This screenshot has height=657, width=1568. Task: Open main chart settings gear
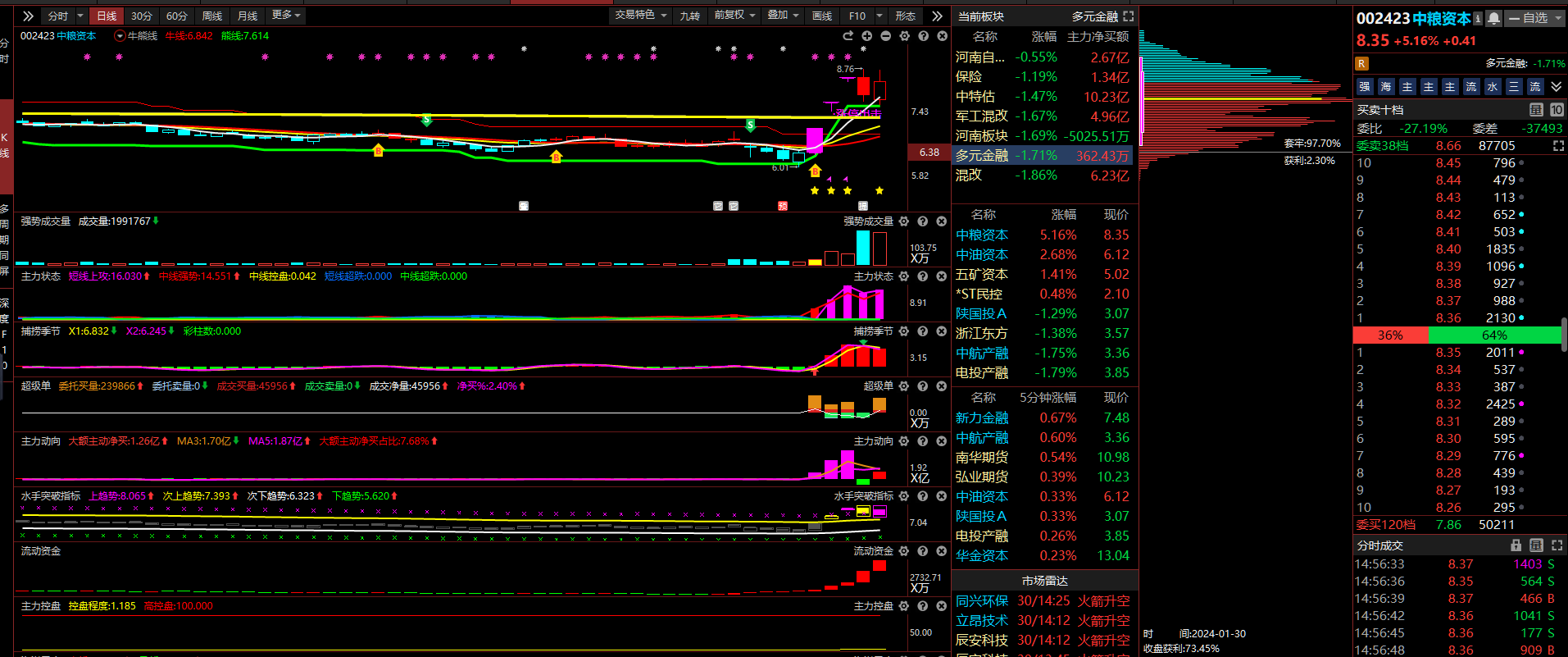click(x=904, y=36)
